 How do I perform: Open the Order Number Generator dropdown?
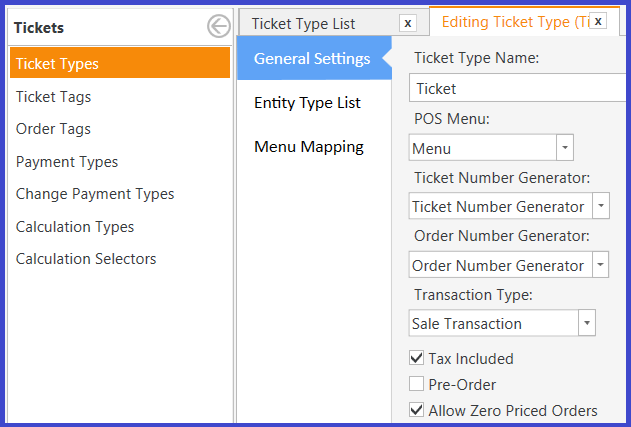coord(600,265)
